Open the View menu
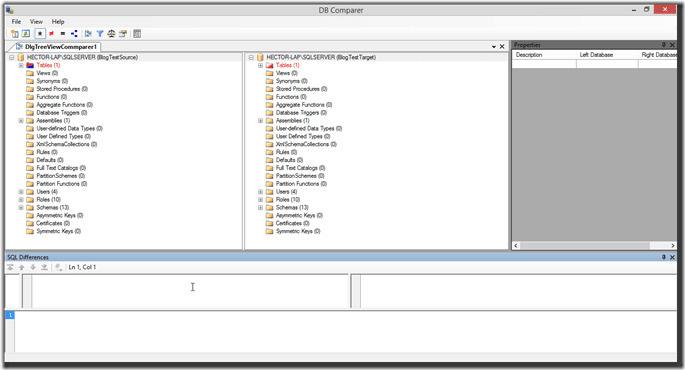The width and height of the screenshot is (685, 370). [x=36, y=21]
